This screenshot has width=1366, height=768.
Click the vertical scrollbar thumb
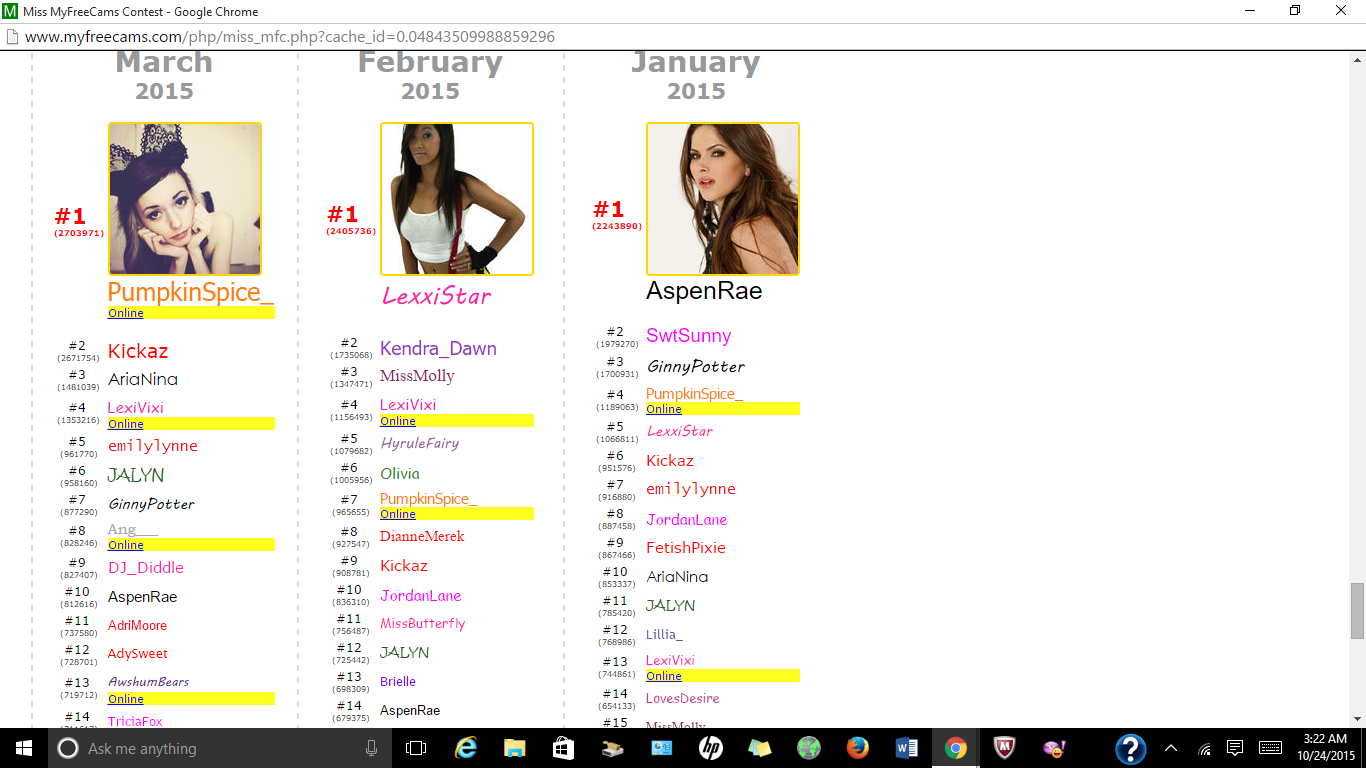(x=1357, y=610)
